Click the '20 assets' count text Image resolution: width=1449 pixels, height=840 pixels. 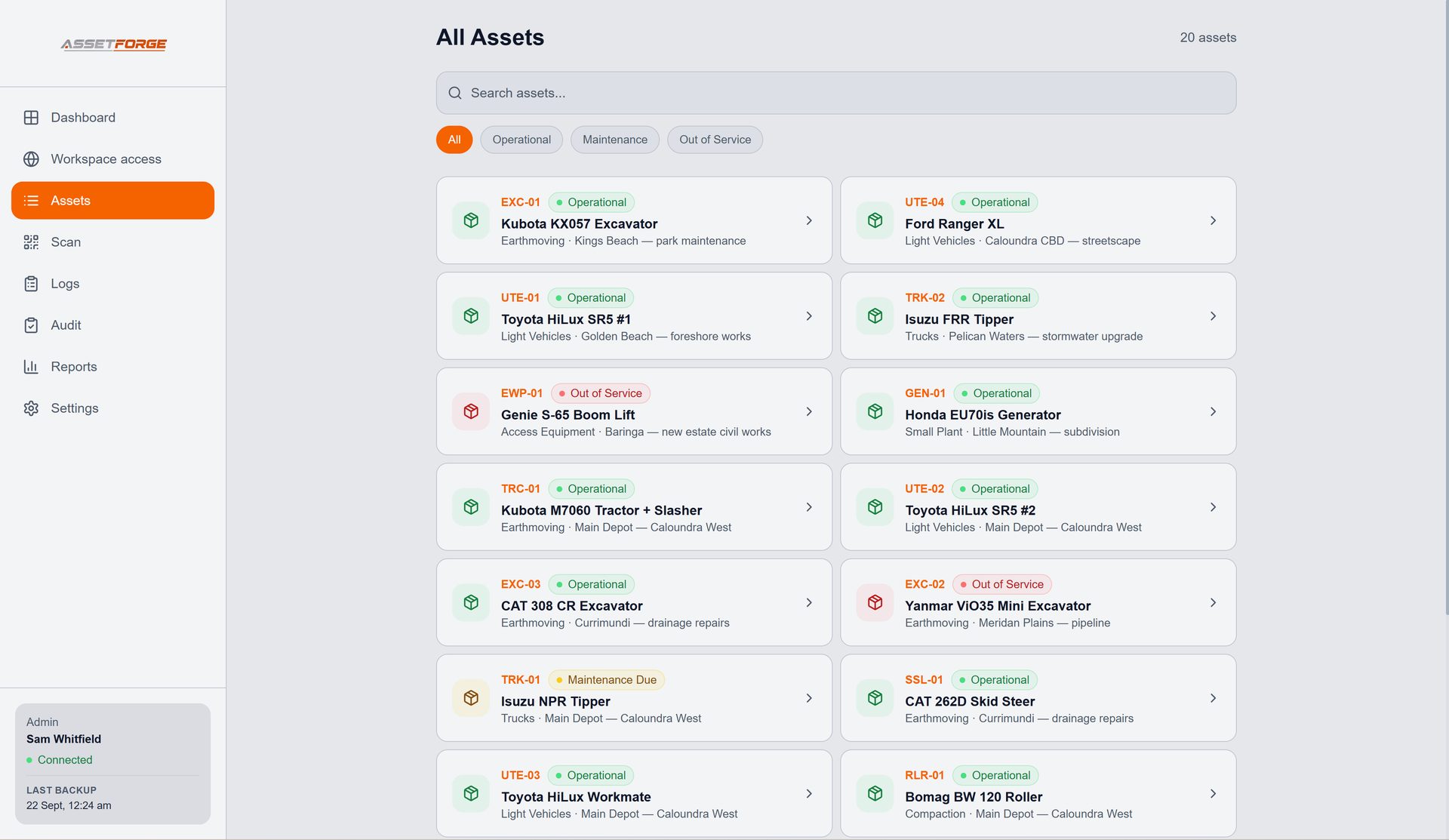tap(1207, 38)
